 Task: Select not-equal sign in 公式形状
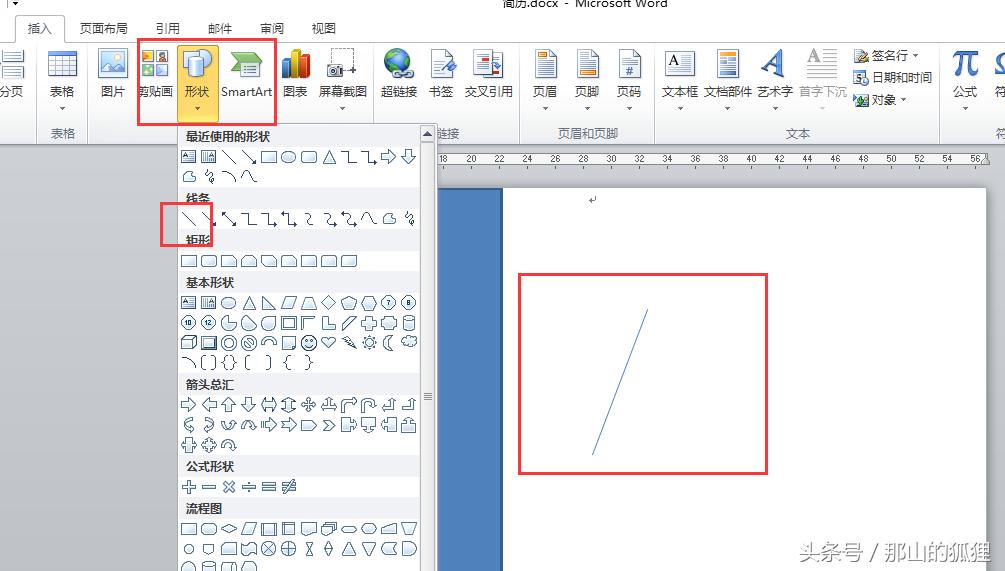tap(289, 486)
